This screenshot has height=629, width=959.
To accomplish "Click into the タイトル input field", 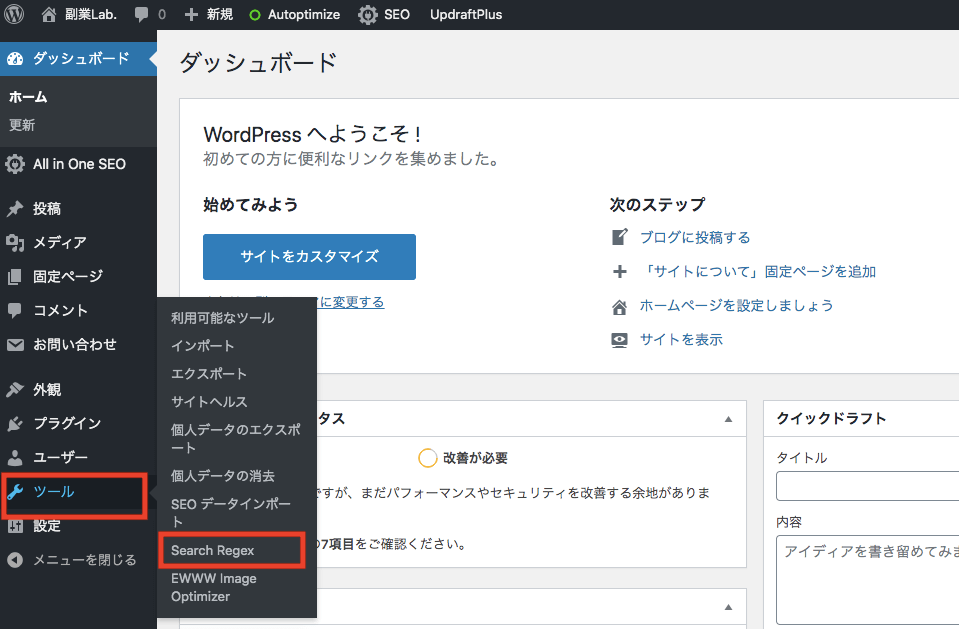I will pyautogui.click(x=867, y=486).
